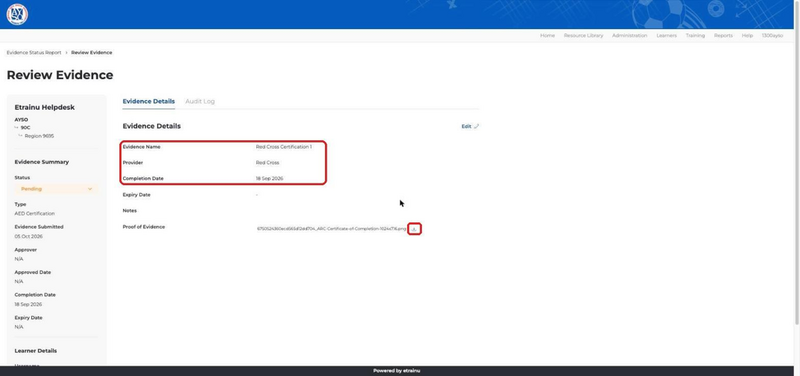Open the 1300ayso user menu
Viewport: 800px width, 376px height.
pyautogui.click(x=772, y=36)
